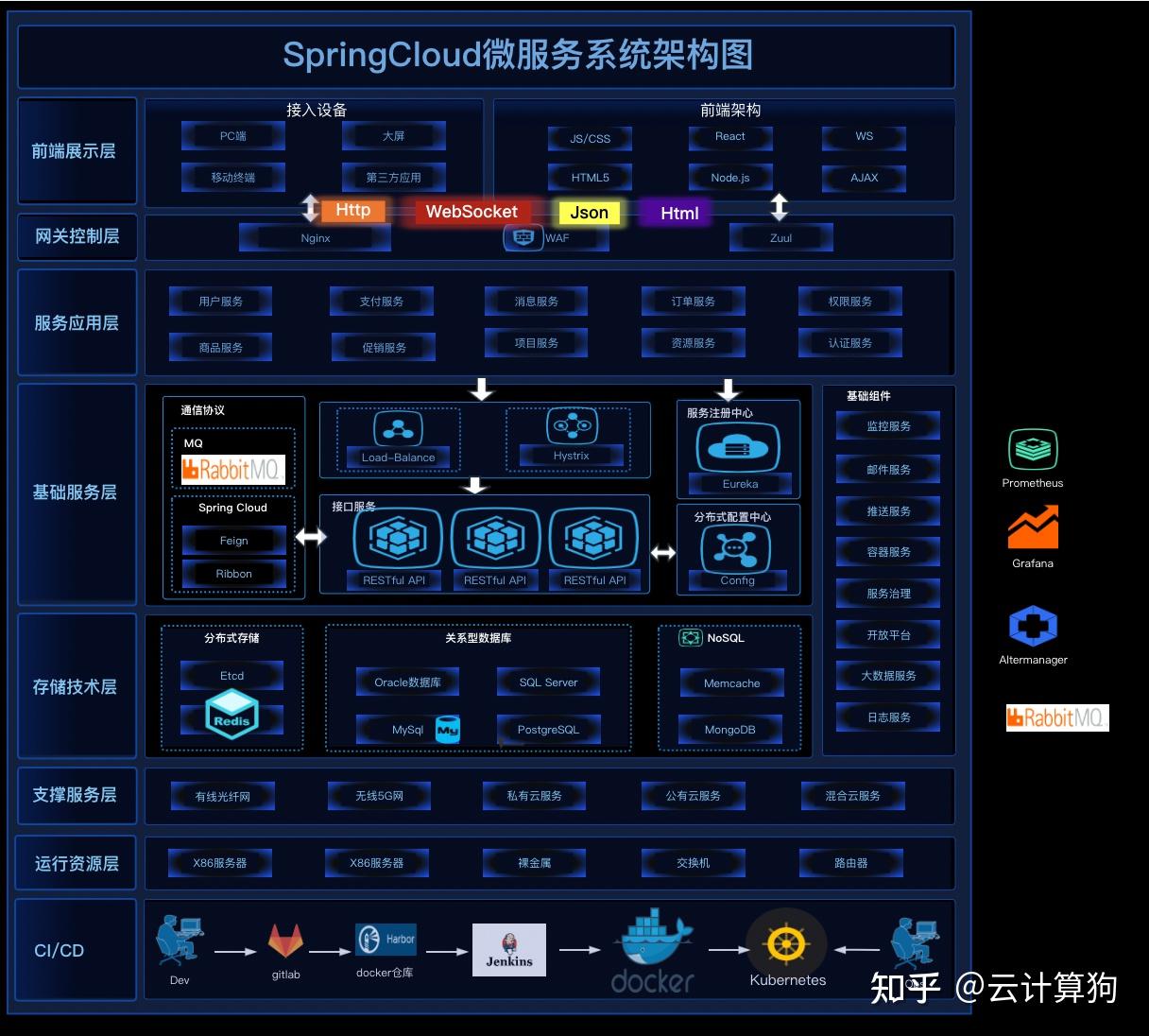Select the Zuul gateway box
The height and width of the screenshot is (1036, 1149).
click(781, 238)
